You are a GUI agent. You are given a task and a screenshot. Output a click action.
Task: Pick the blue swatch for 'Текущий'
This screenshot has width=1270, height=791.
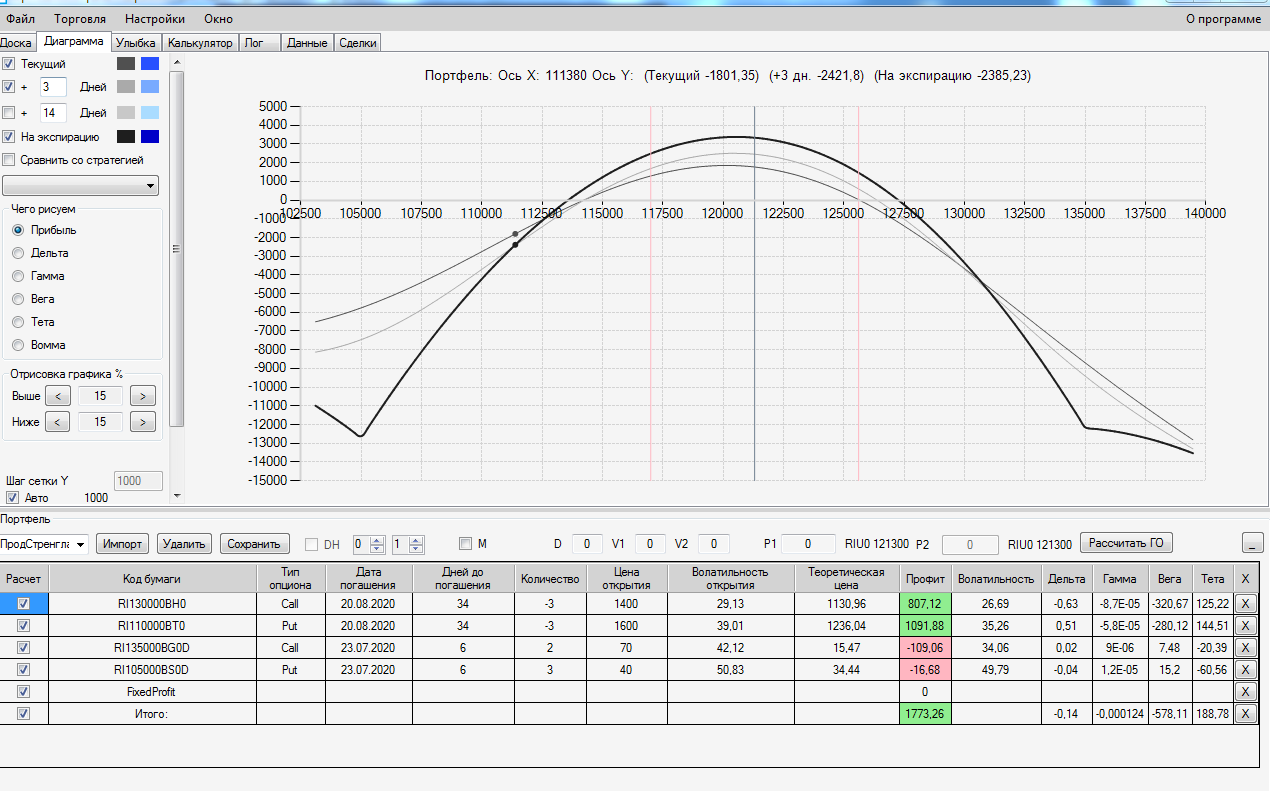click(x=150, y=64)
